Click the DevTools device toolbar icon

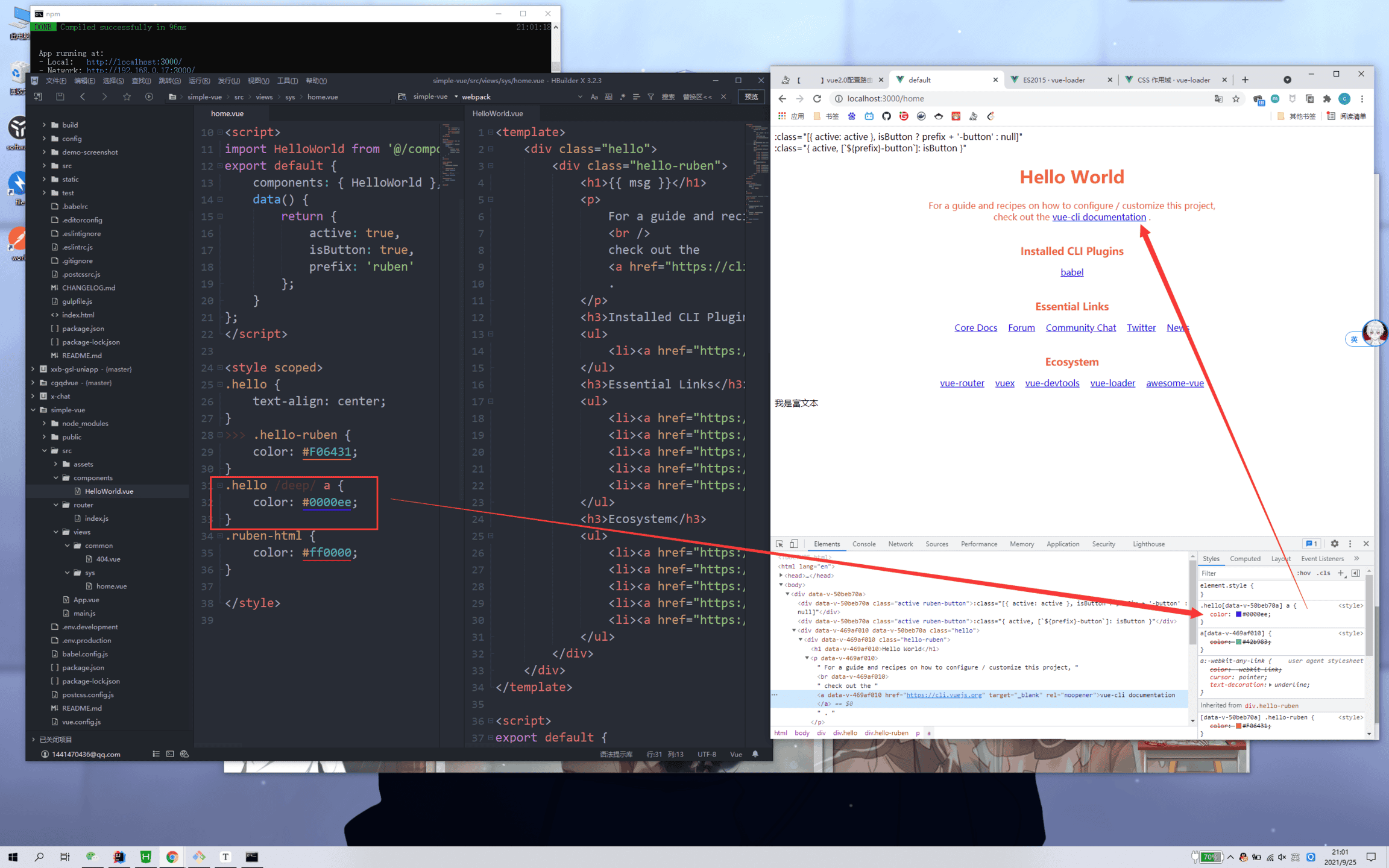pos(794,544)
